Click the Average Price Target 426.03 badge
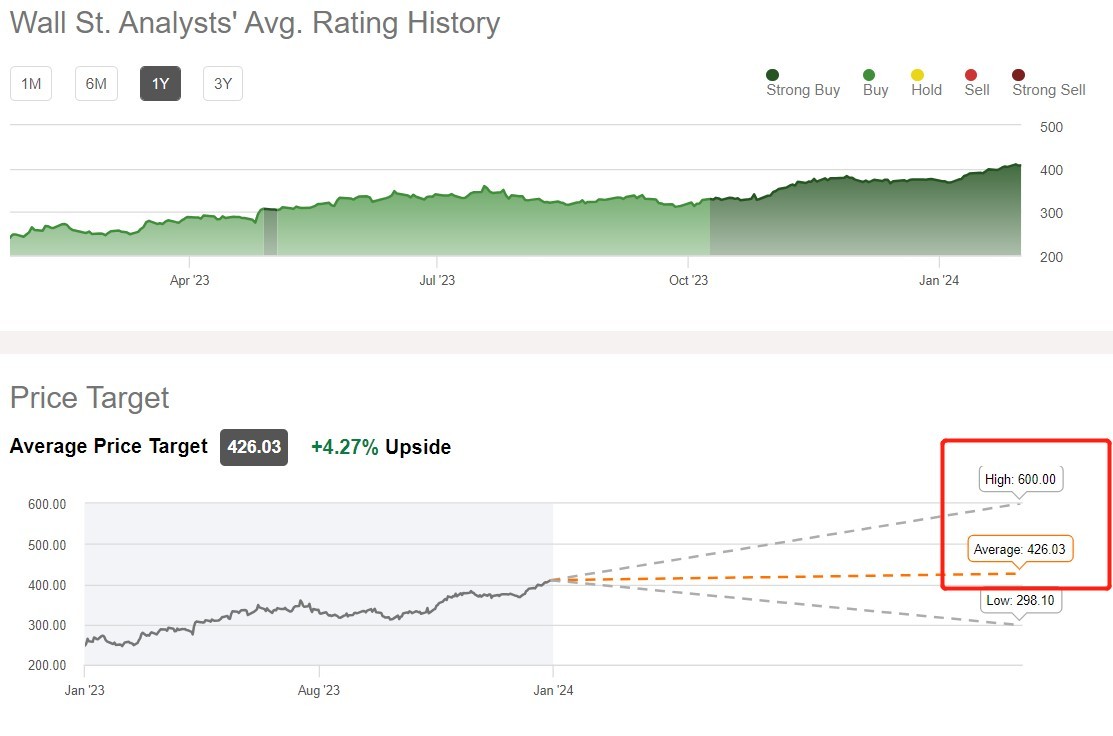Screen dimensions: 1113x736 254,447
